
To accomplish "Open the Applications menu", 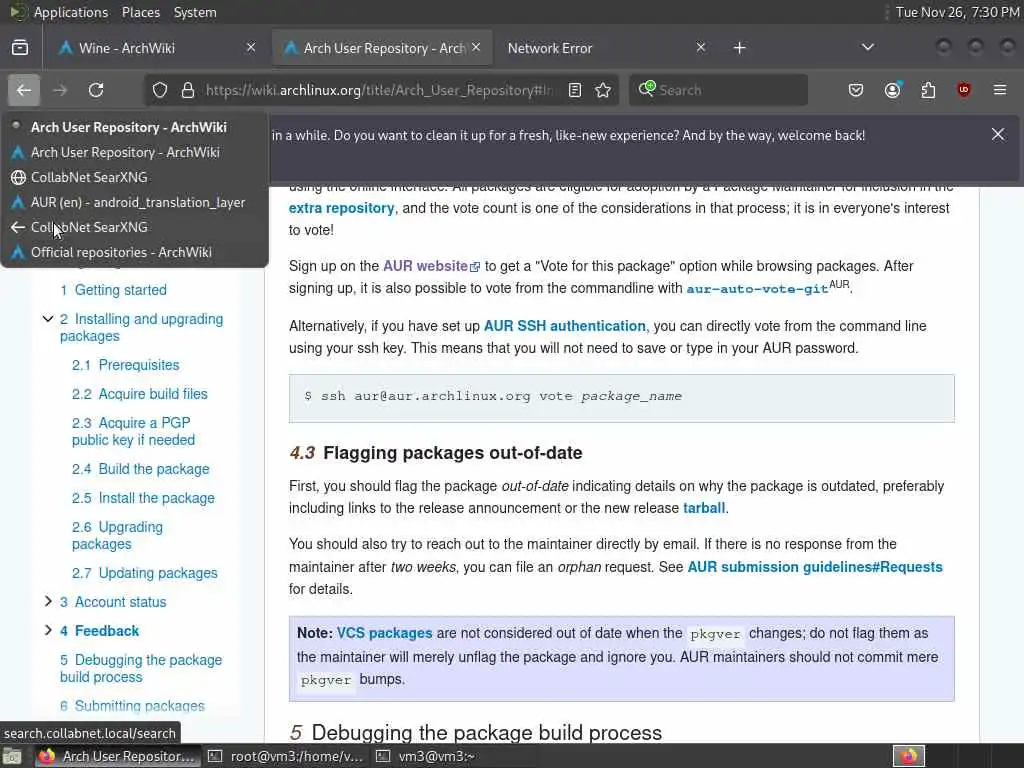I will [x=71, y=12].
